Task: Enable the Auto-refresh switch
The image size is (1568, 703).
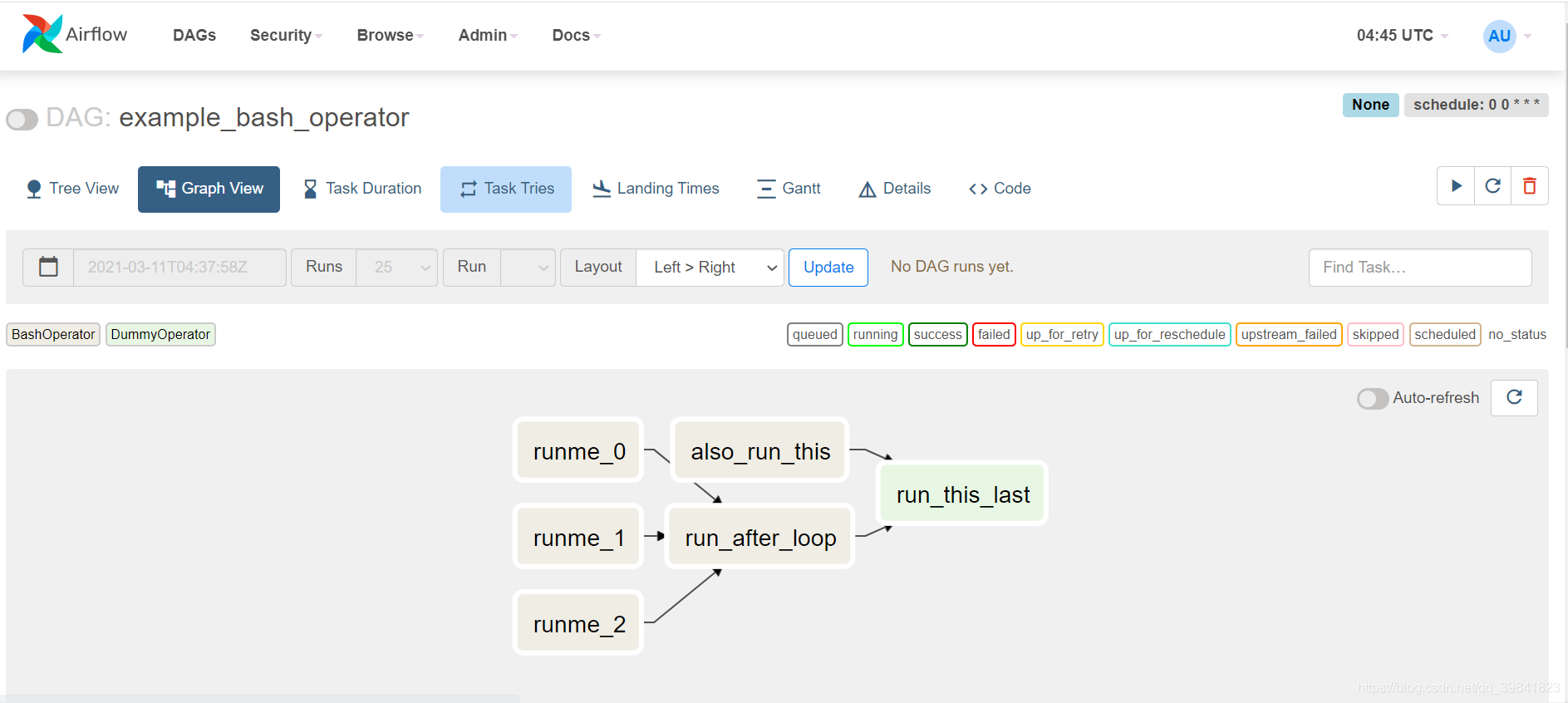Action: 1373,398
